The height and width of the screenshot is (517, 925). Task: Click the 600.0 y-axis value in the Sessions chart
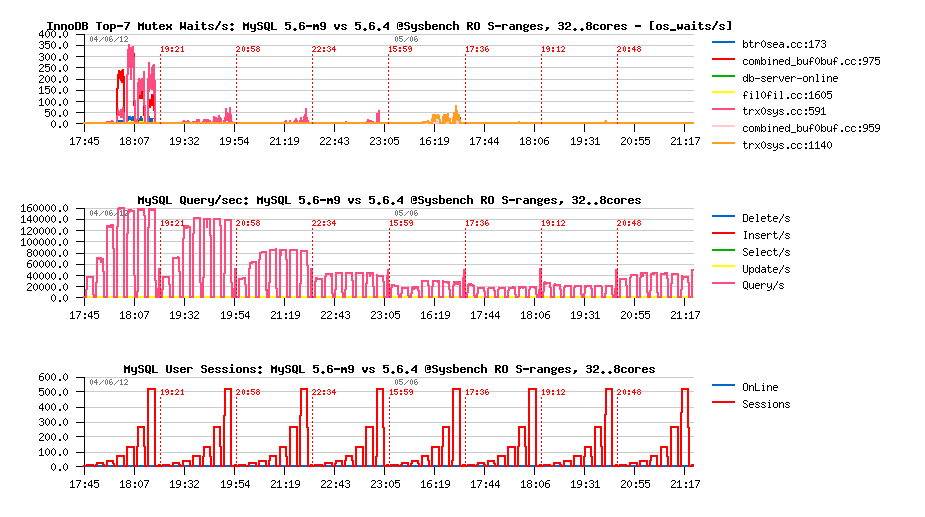(x=53, y=377)
